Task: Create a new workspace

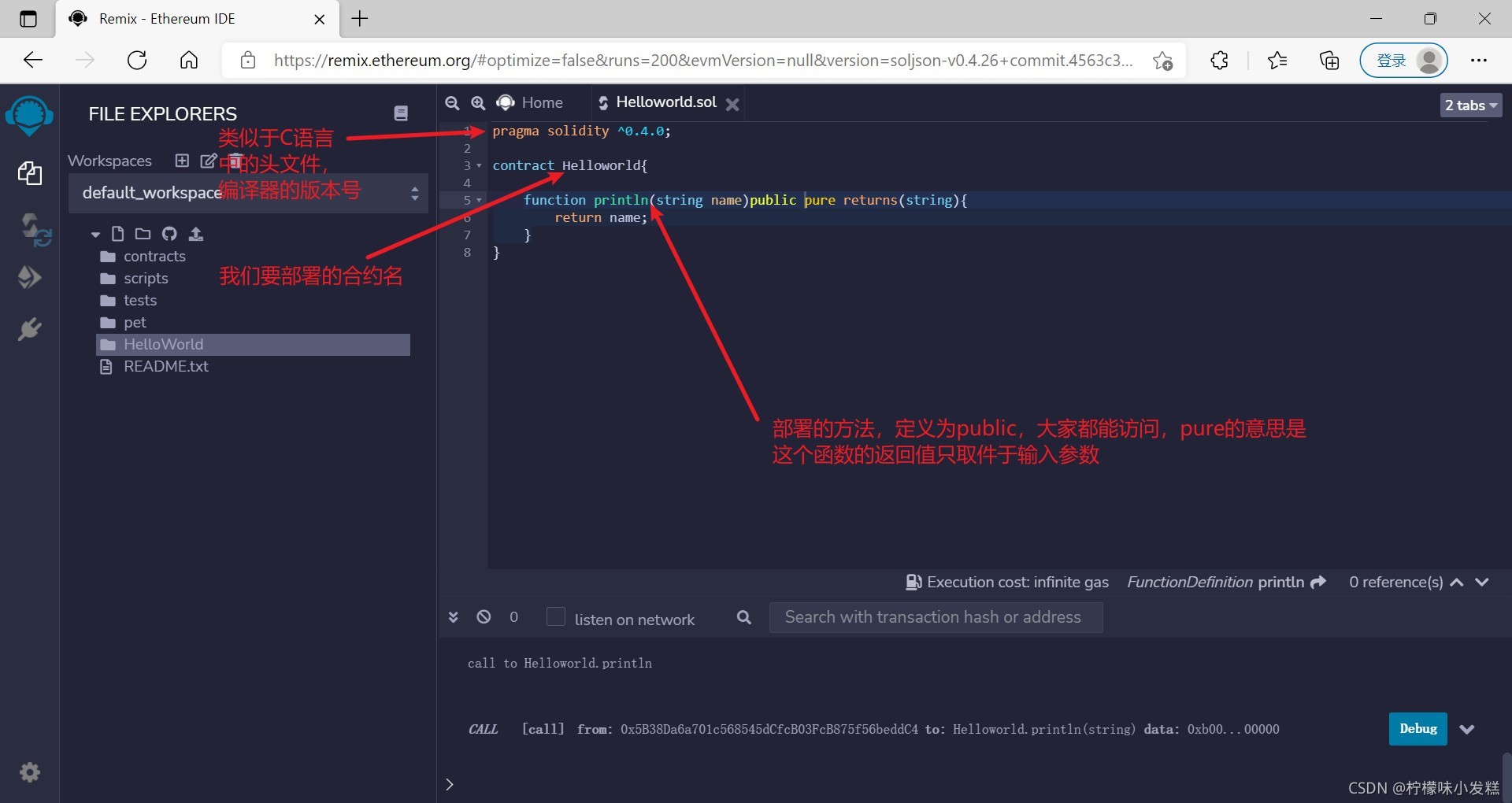Action: coord(182,161)
